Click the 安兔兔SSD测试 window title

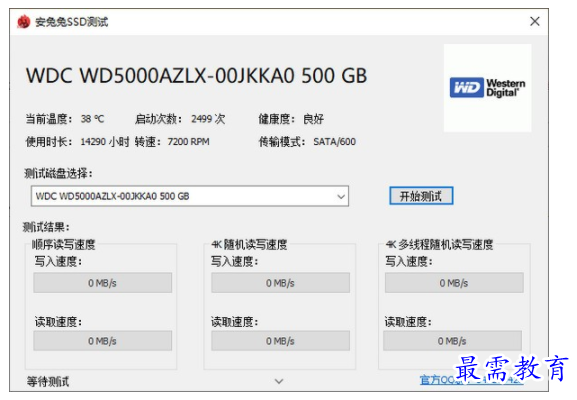coord(72,22)
